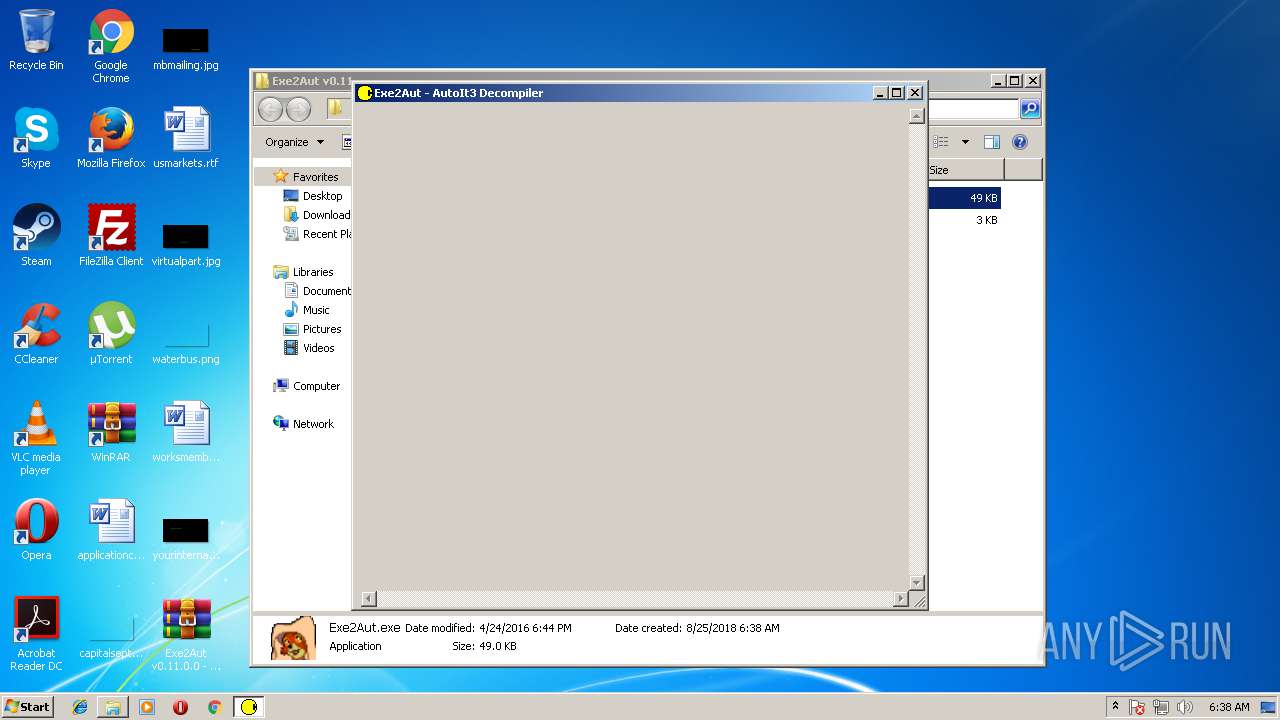The width and height of the screenshot is (1280, 720).
Task: Select the yourinterna desktop file
Action: point(186,538)
